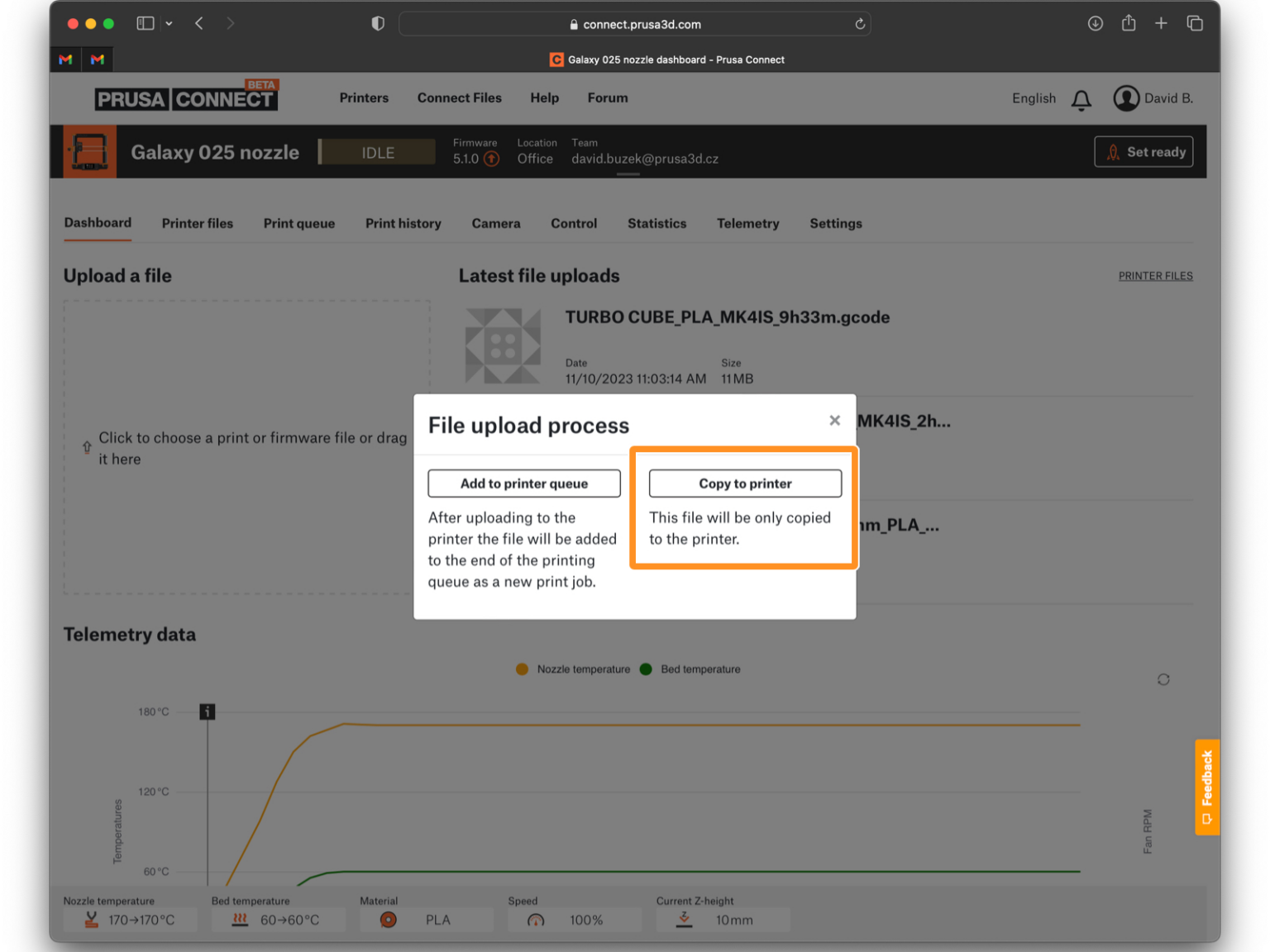Refresh telemetry chart icon
The height and width of the screenshot is (952, 1270).
coord(1163,679)
